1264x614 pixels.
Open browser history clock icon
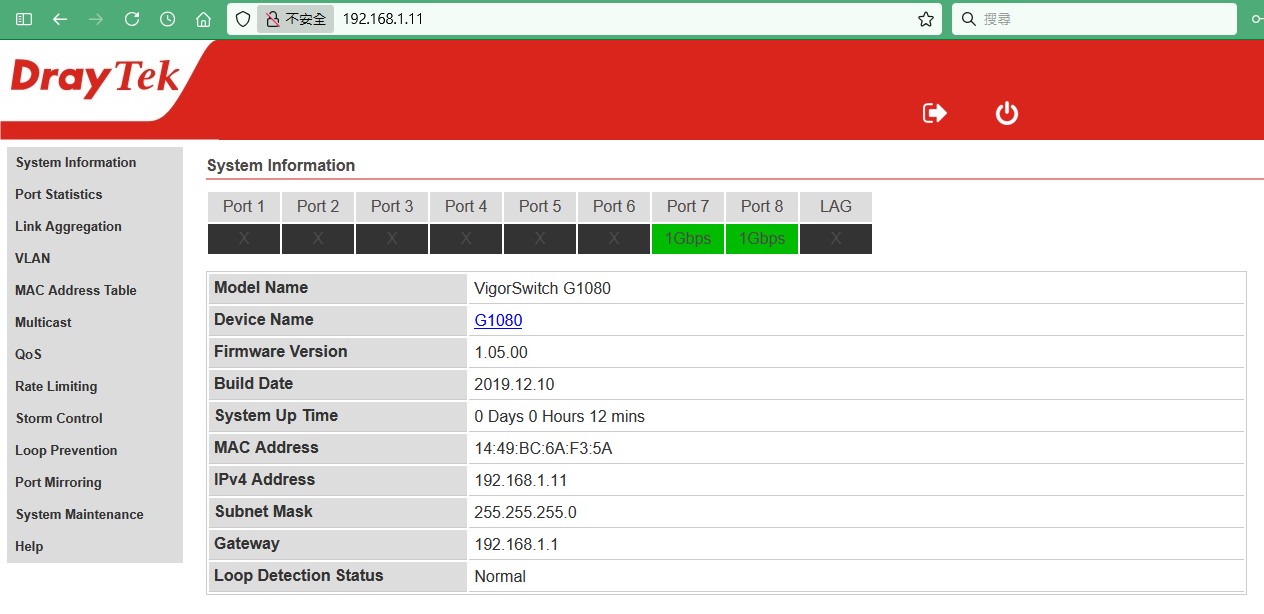pyautogui.click(x=168, y=19)
